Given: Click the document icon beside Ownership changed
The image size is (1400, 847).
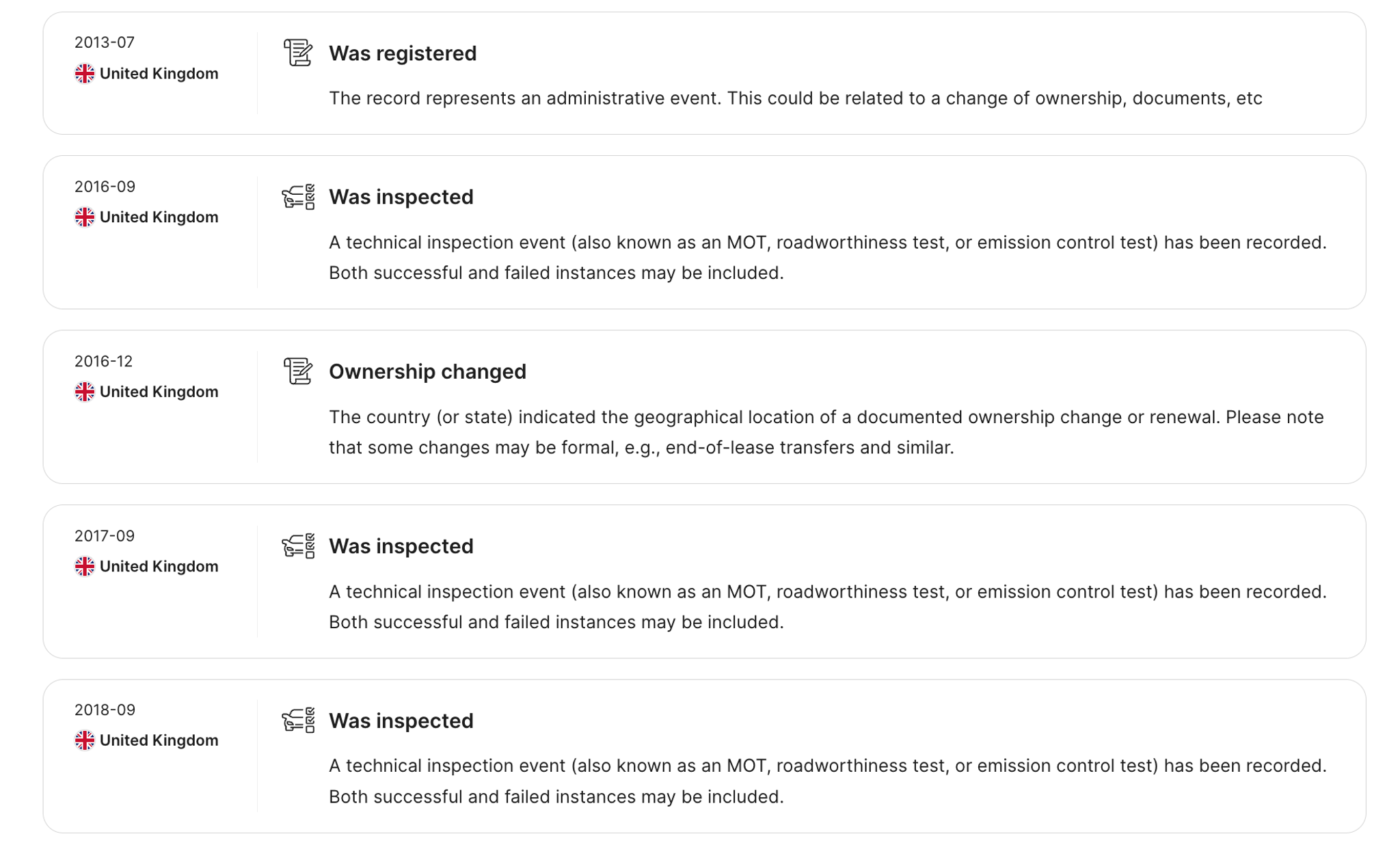Looking at the screenshot, I should pos(297,371).
